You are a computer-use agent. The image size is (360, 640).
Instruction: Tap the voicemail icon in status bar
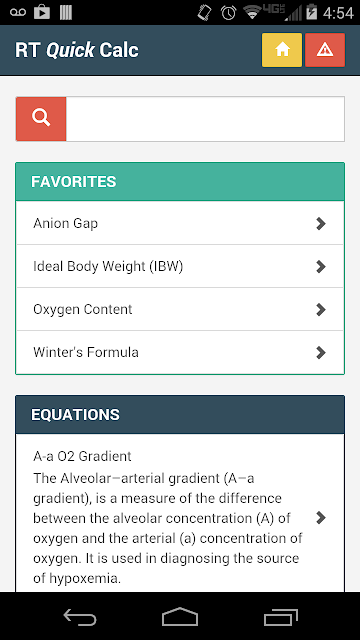pyautogui.click(x=18, y=12)
